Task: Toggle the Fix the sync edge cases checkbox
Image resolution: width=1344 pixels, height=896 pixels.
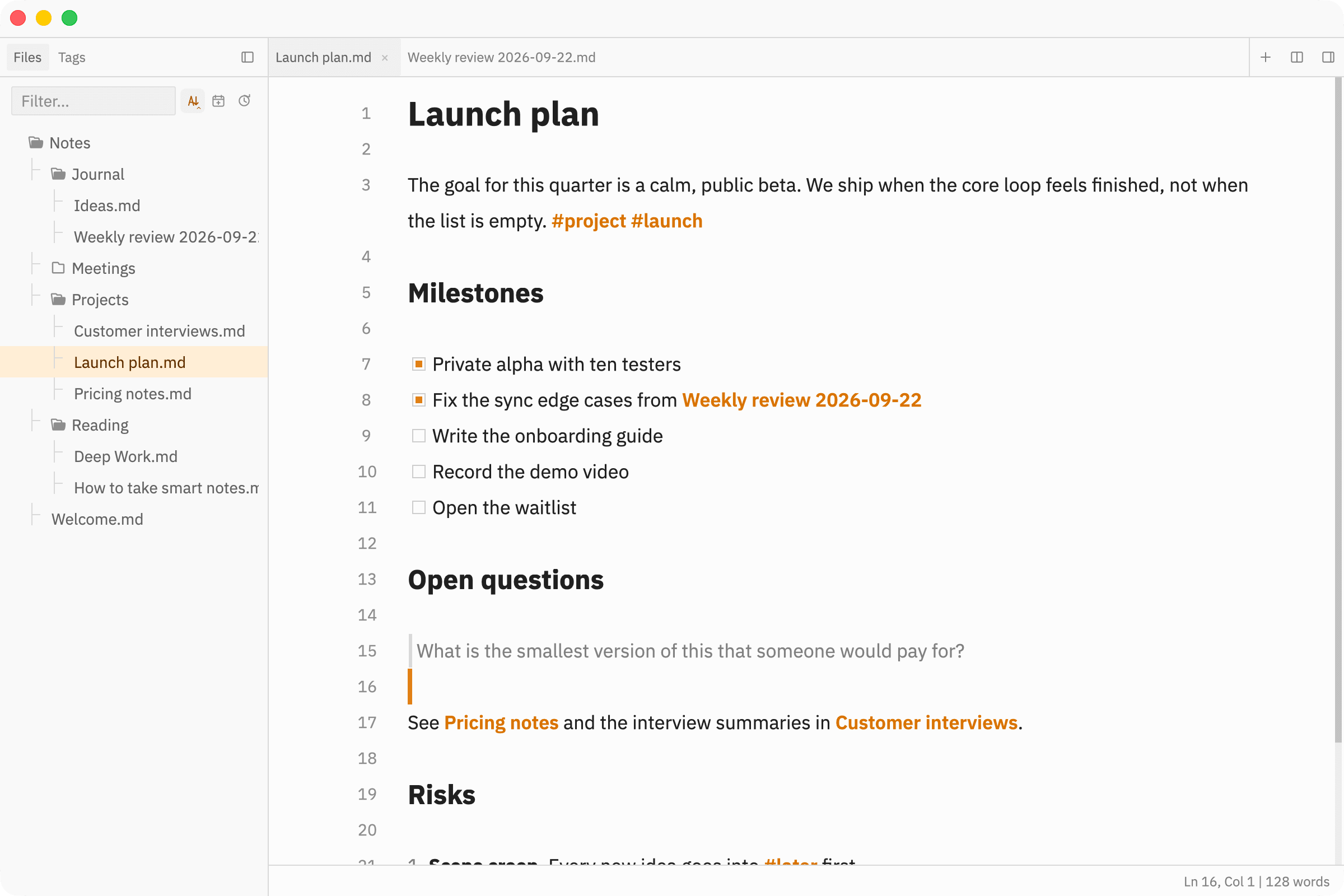Action: pyautogui.click(x=419, y=400)
